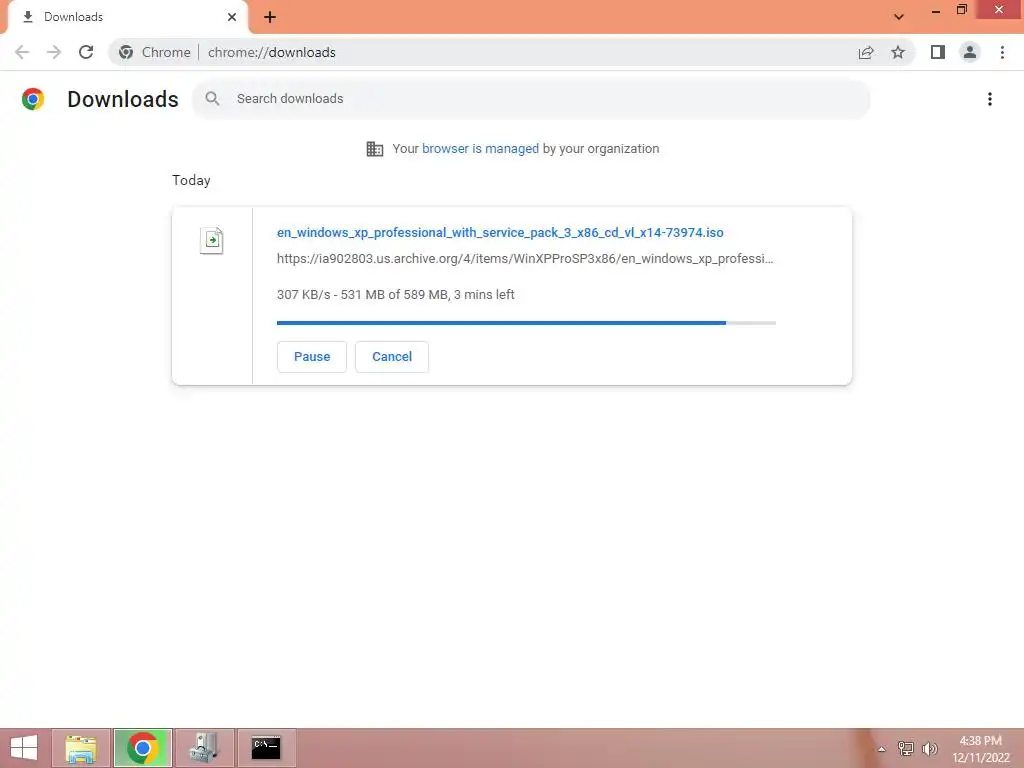Viewport: 1024px width, 768px height.
Task: Open File Explorer from the taskbar
Action: click(80, 748)
